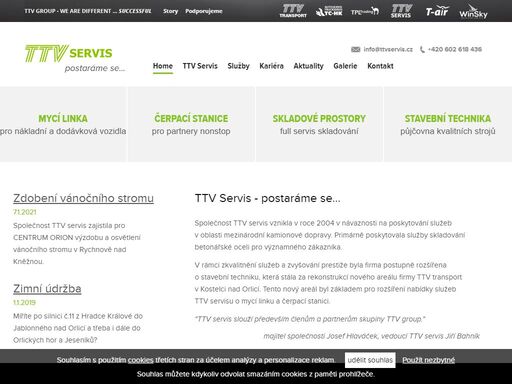Click the 1.1.2019 article date
Viewport: 512px width, 384px height.
[24, 303]
